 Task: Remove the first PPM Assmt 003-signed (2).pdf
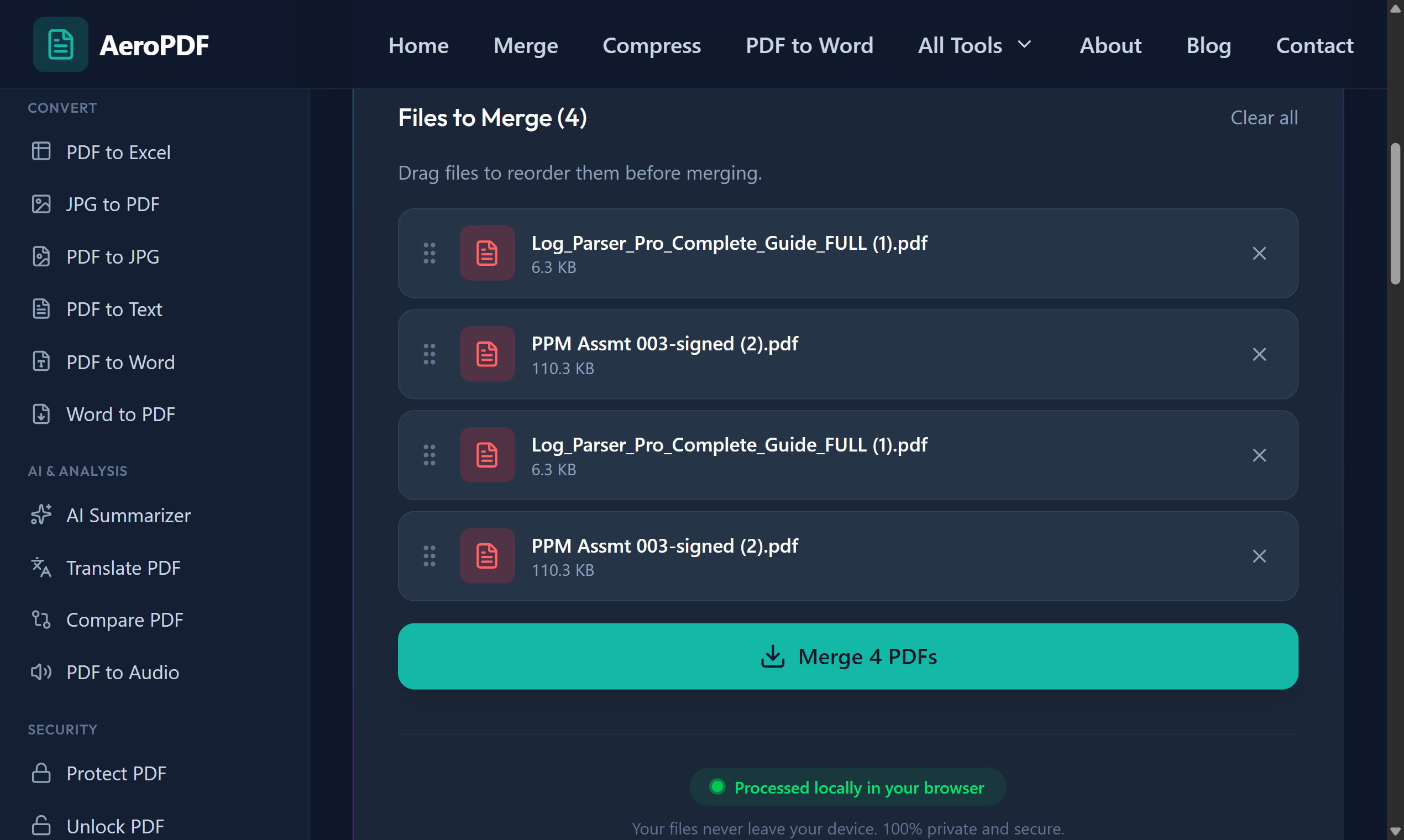1259,354
